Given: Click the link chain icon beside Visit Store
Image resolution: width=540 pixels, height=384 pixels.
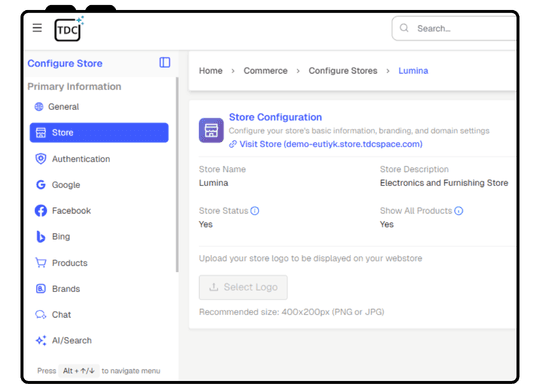Looking at the screenshot, I should pyautogui.click(x=233, y=144).
